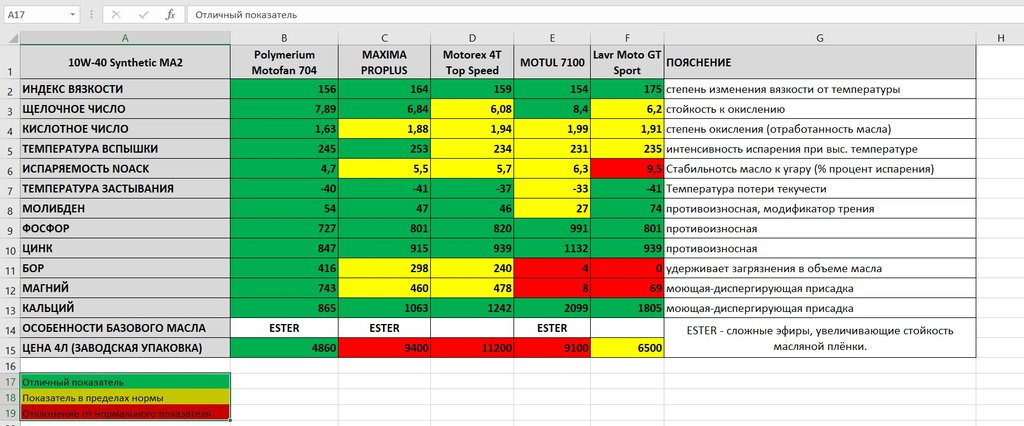The width and height of the screenshot is (1024, 426).
Task: Click the price cell 6500
Action: pos(627,348)
